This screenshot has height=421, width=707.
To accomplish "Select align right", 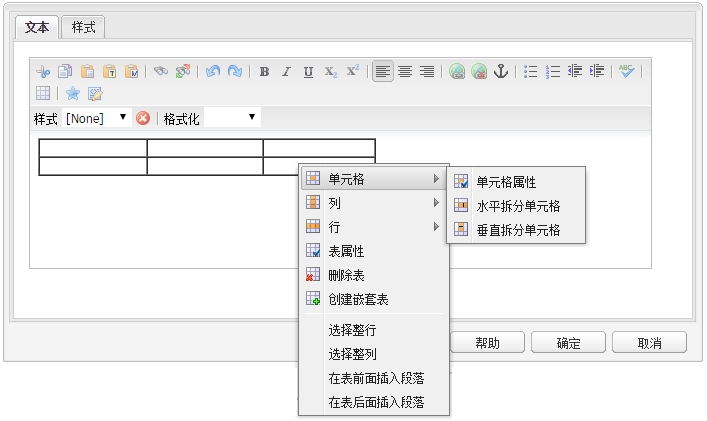I will point(427,71).
